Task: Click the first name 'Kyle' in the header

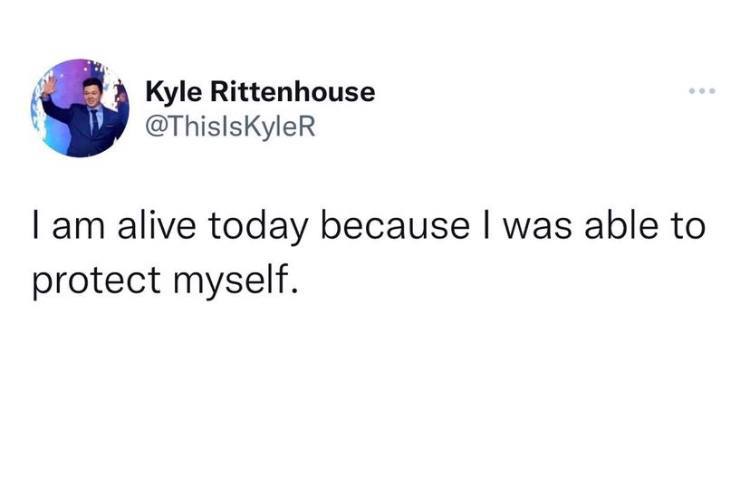Action: click(174, 92)
